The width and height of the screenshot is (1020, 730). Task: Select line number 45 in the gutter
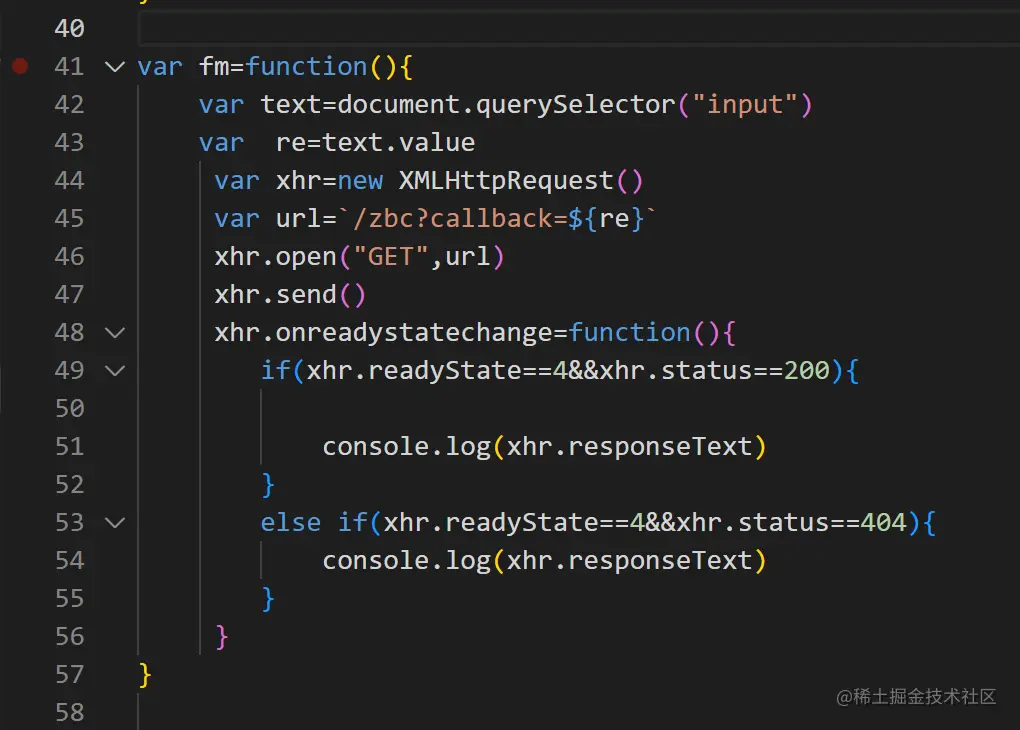(x=70, y=218)
